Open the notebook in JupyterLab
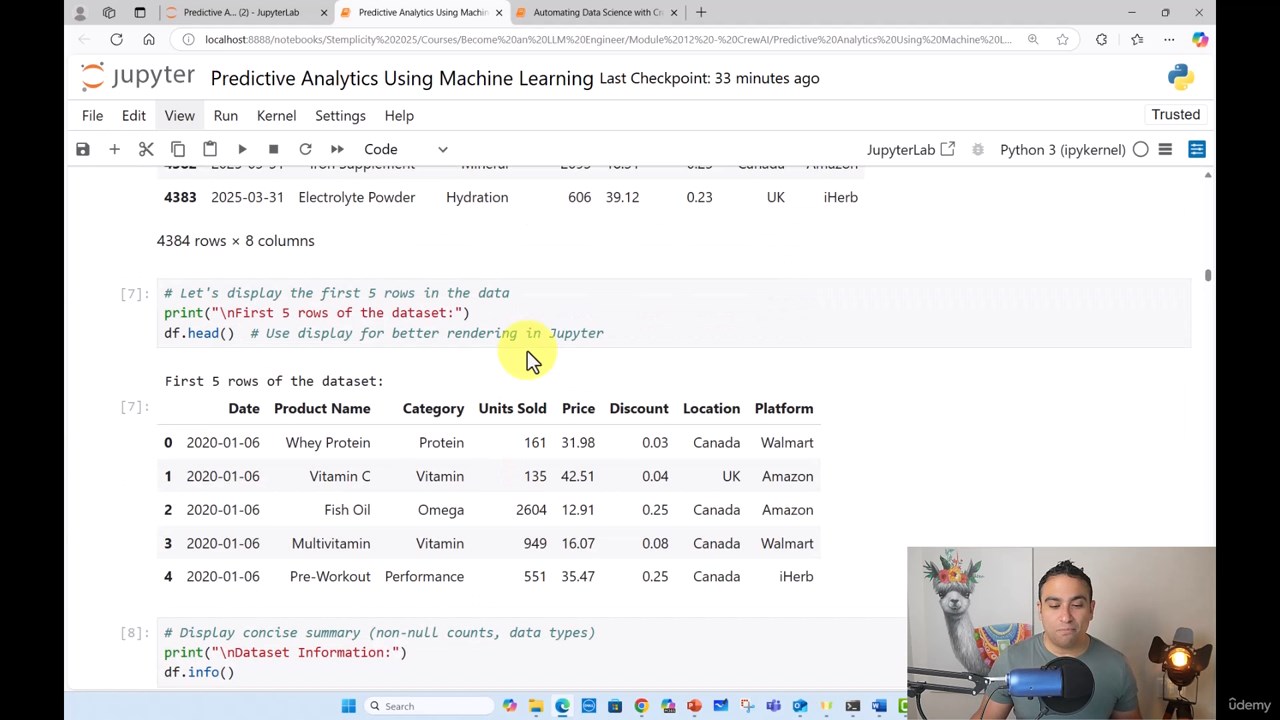This screenshot has width=1280, height=720. click(x=911, y=149)
